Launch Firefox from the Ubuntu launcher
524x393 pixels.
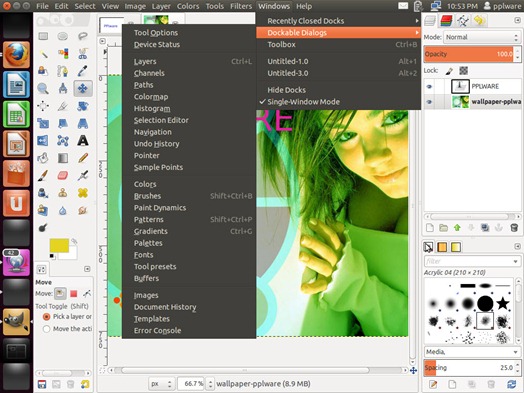tap(16, 55)
